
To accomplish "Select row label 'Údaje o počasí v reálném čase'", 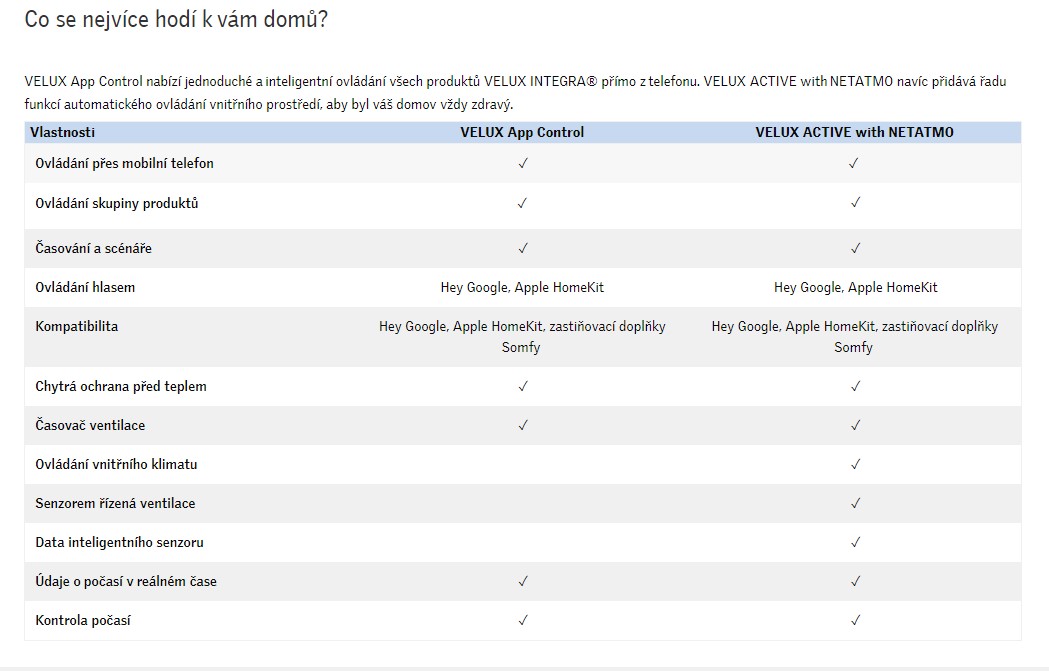I will [126, 581].
